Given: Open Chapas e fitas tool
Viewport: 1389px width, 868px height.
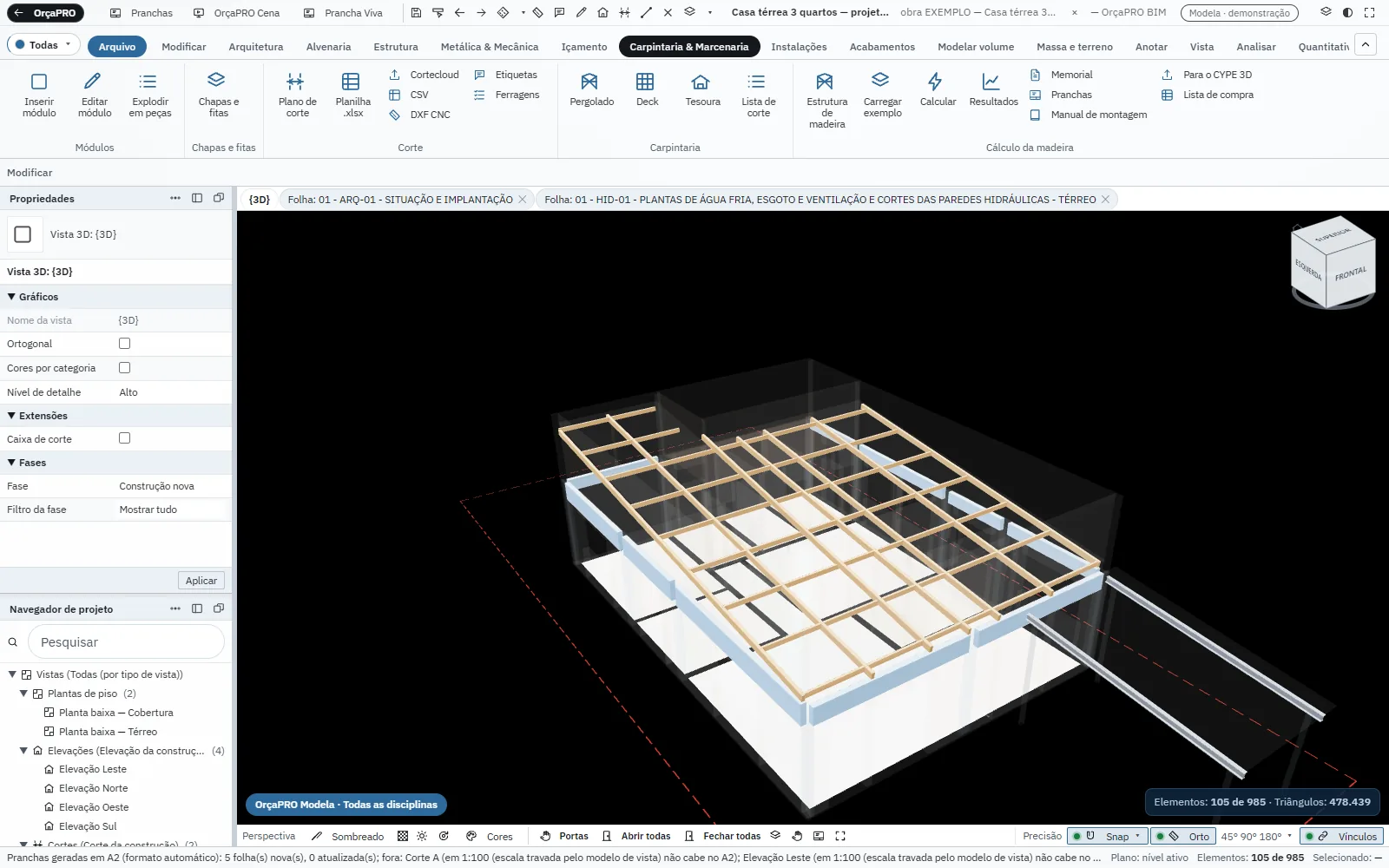Looking at the screenshot, I should point(218,95).
